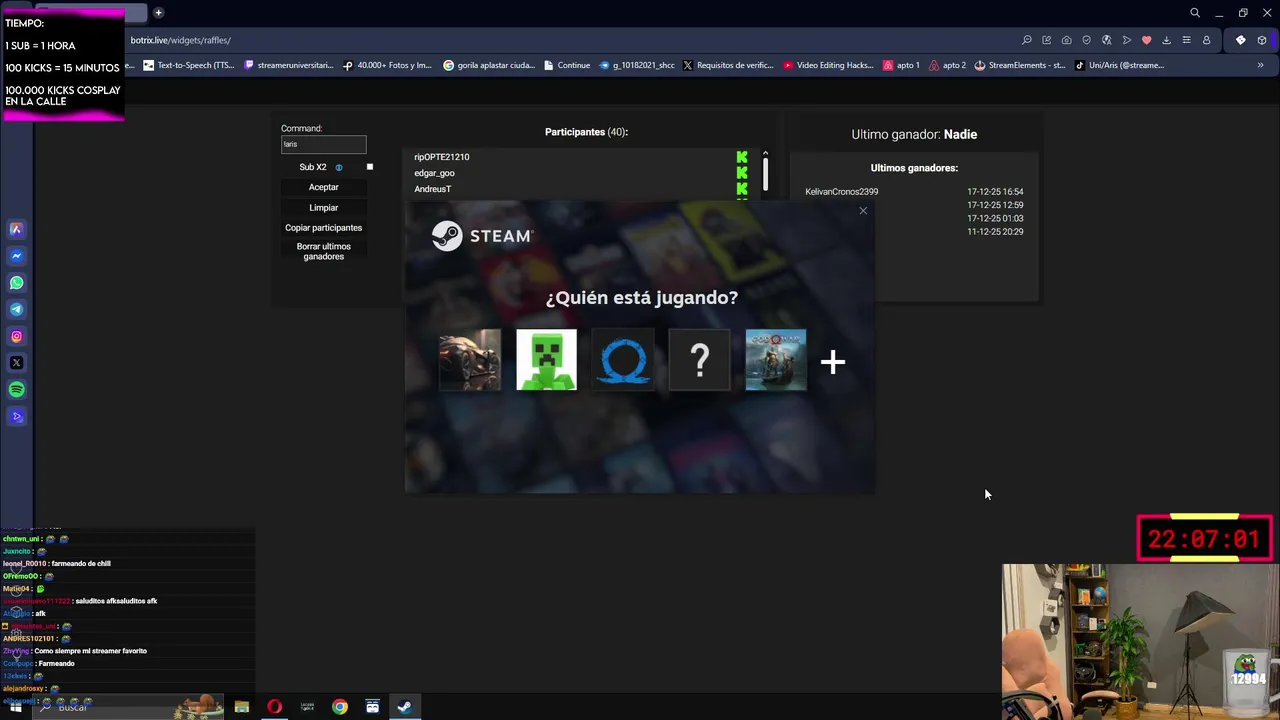Click the Kick icon beside edgar_goo
The height and width of the screenshot is (720, 1280).
[742, 173]
